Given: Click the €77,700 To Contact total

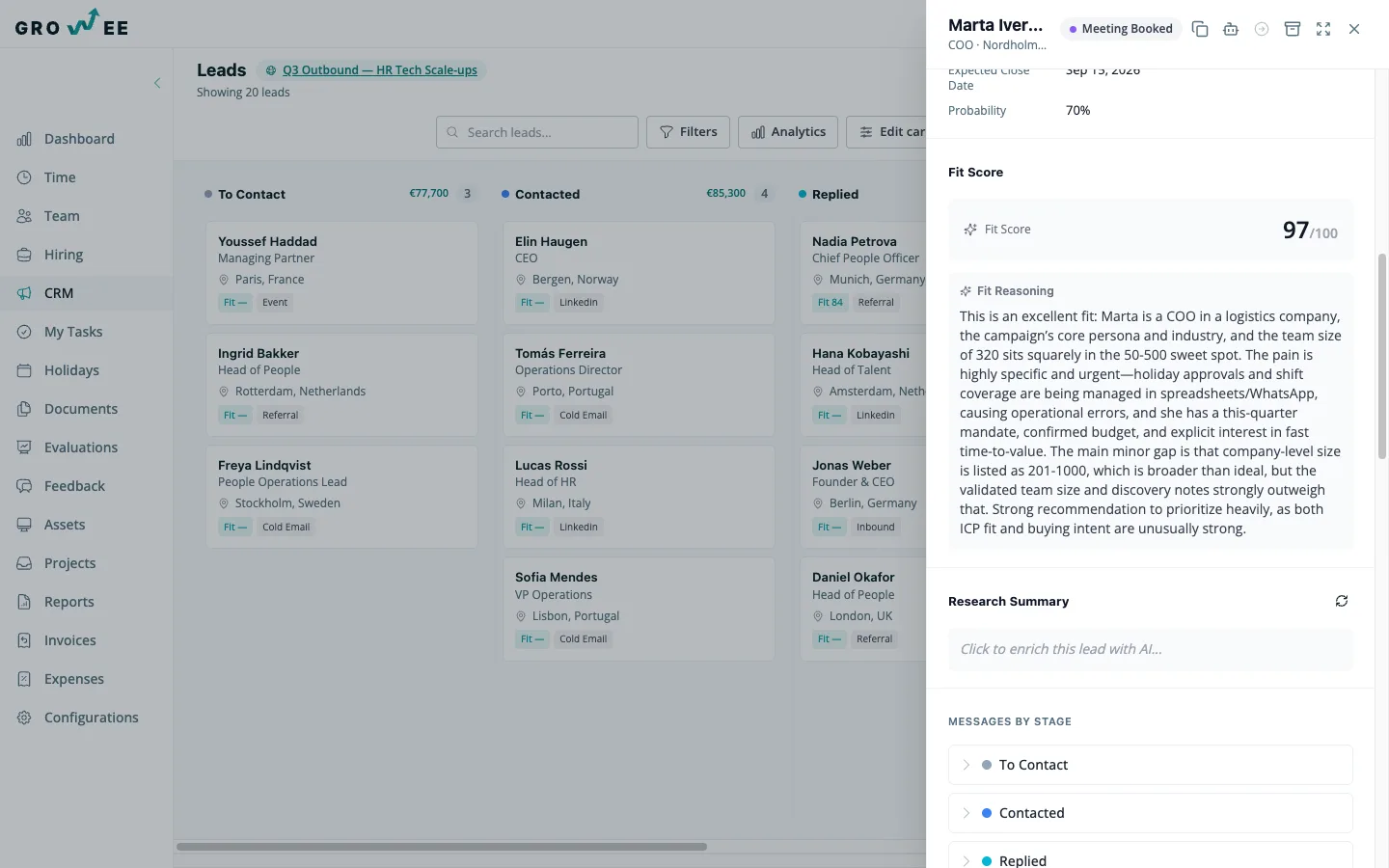Looking at the screenshot, I should pos(429,194).
